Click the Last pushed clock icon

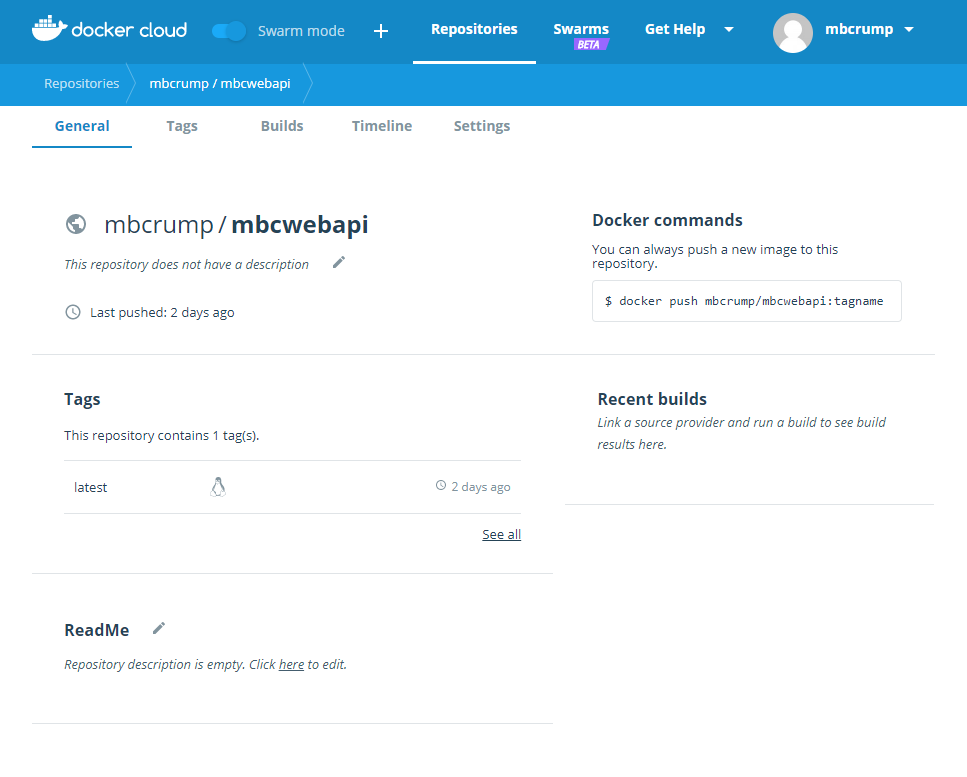point(73,312)
